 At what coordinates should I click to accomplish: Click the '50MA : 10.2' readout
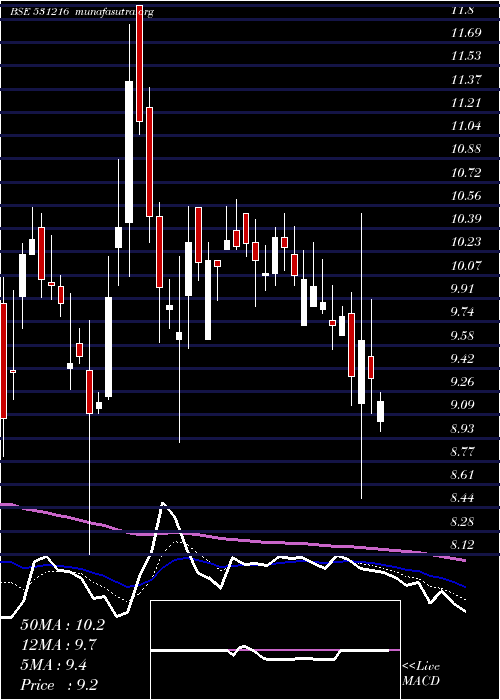[62, 625]
